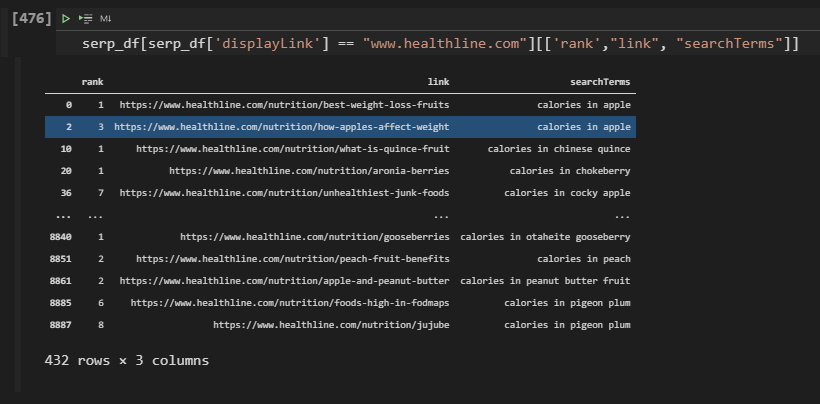Click the code input line of the cell
This screenshot has width=820, height=404.
point(440,43)
